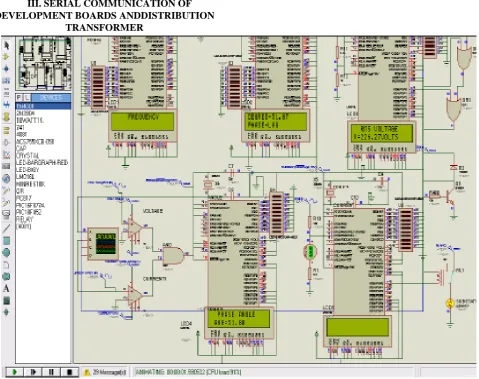This screenshot has height=379, width=479.
Task: Click the animating status bar text
Action: pyautogui.click(x=188, y=372)
